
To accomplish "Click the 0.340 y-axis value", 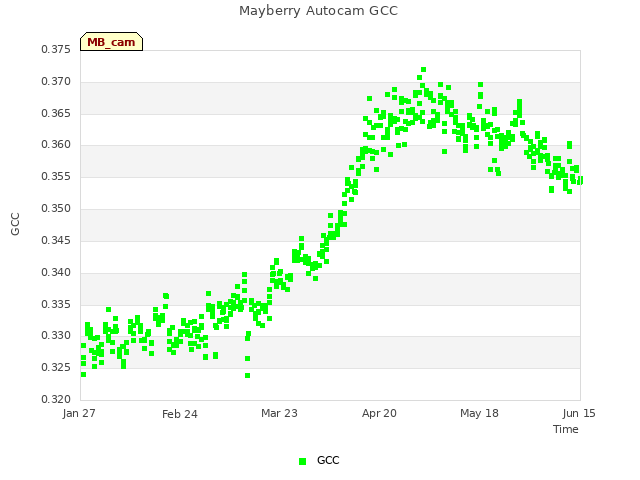I will pos(56,272).
